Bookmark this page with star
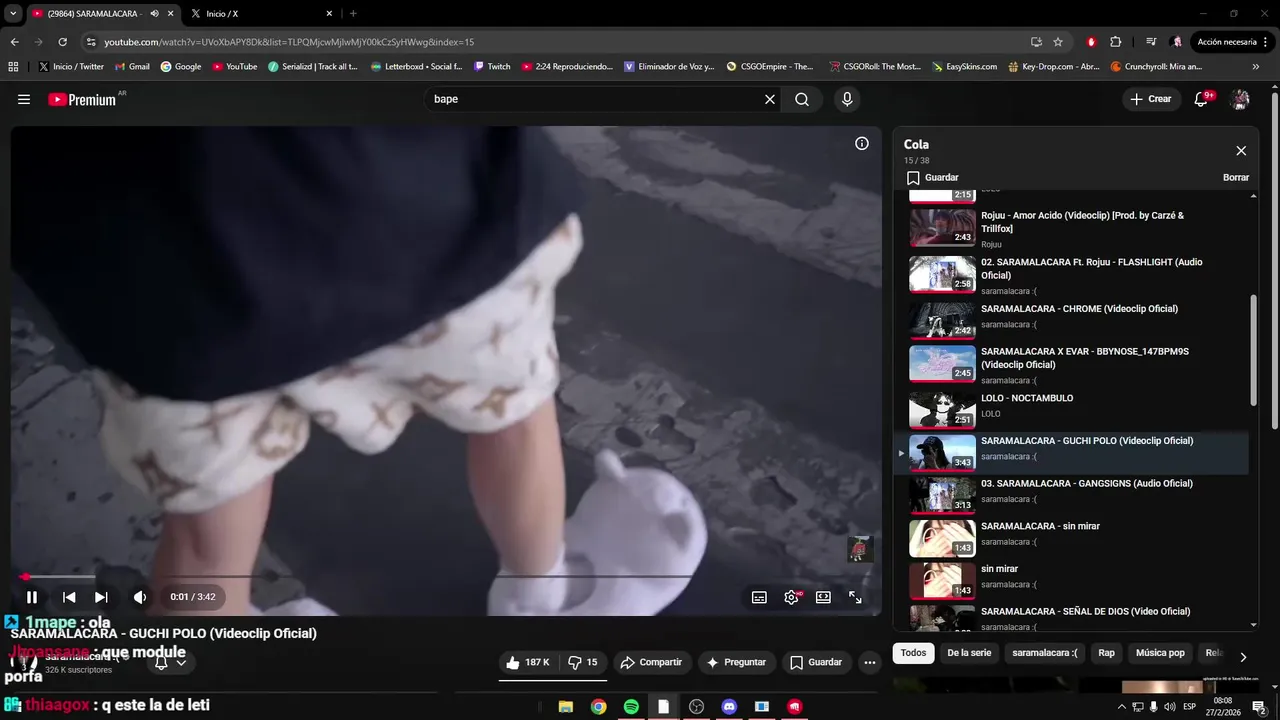 pyautogui.click(x=1058, y=42)
